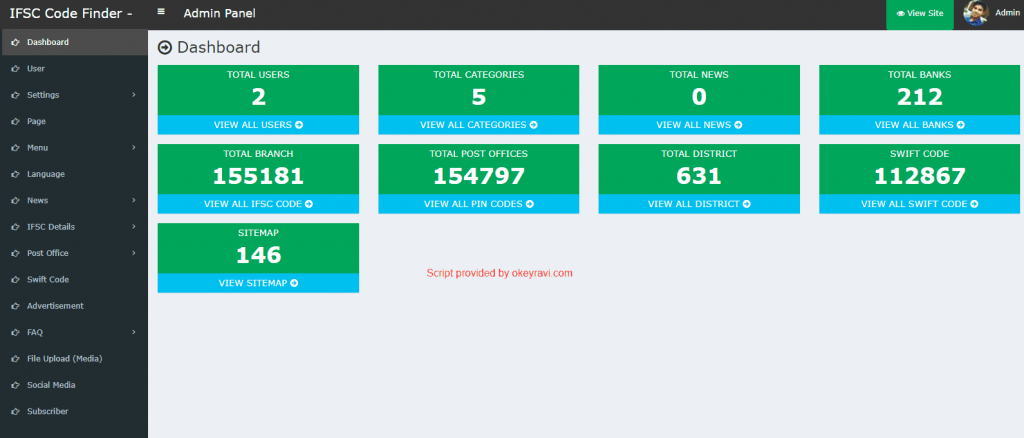Screen dimensions: 1024x438
Task: Click the Admin username label
Action: [x=1006, y=12]
